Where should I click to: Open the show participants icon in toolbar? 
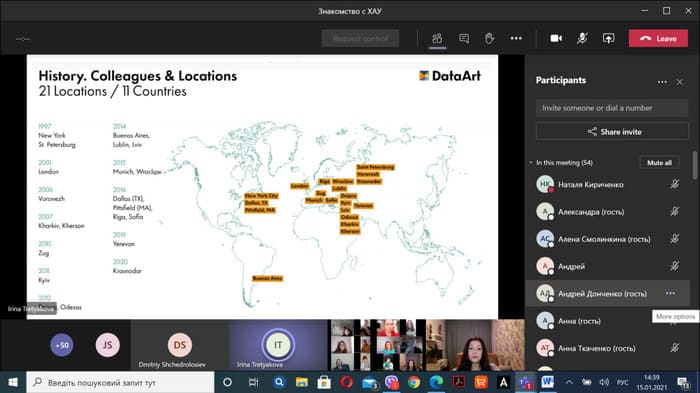[437, 38]
